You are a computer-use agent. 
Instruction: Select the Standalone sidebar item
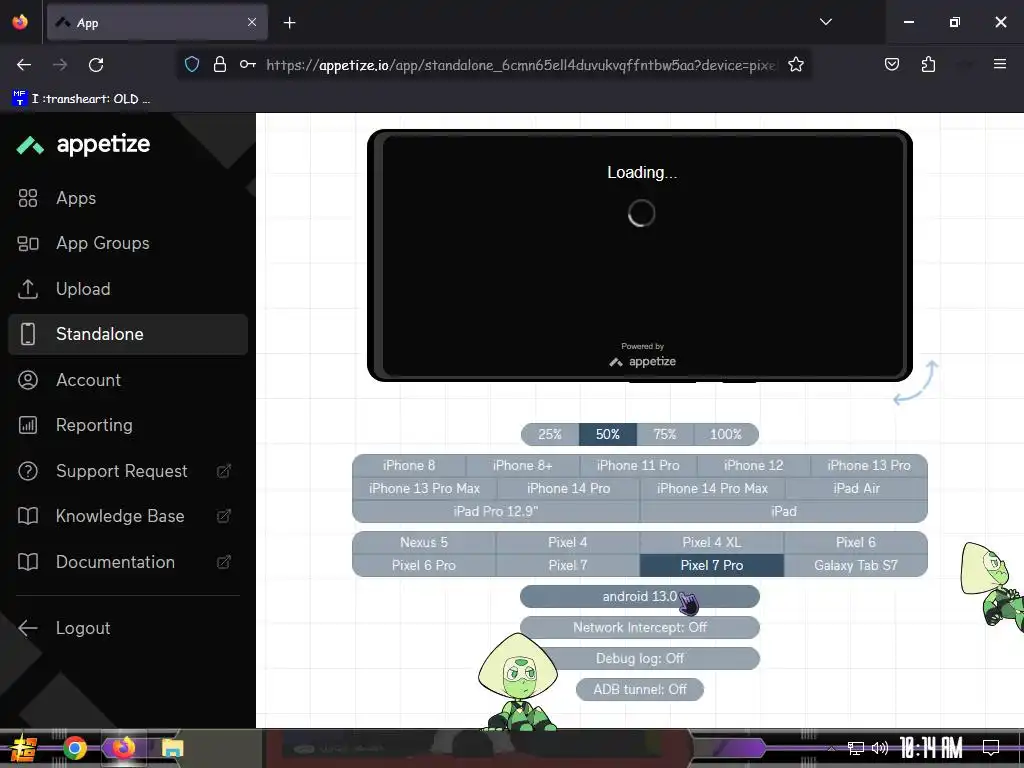coord(127,334)
